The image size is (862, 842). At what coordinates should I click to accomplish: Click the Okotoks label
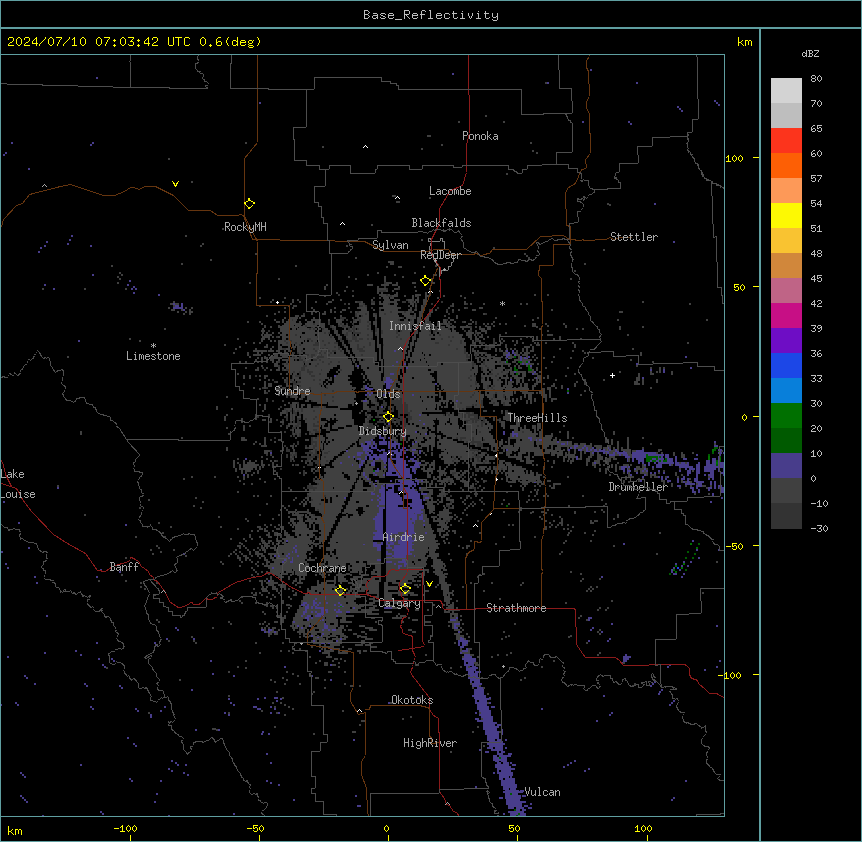pos(412,700)
